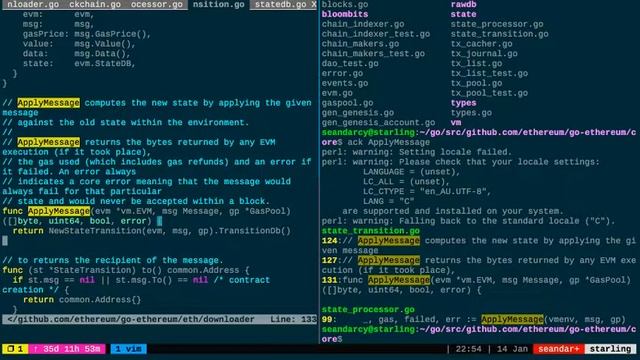This screenshot has width=640, height=360.
Task: Switch to the statedb.go vim tab
Action: pos(280,4)
